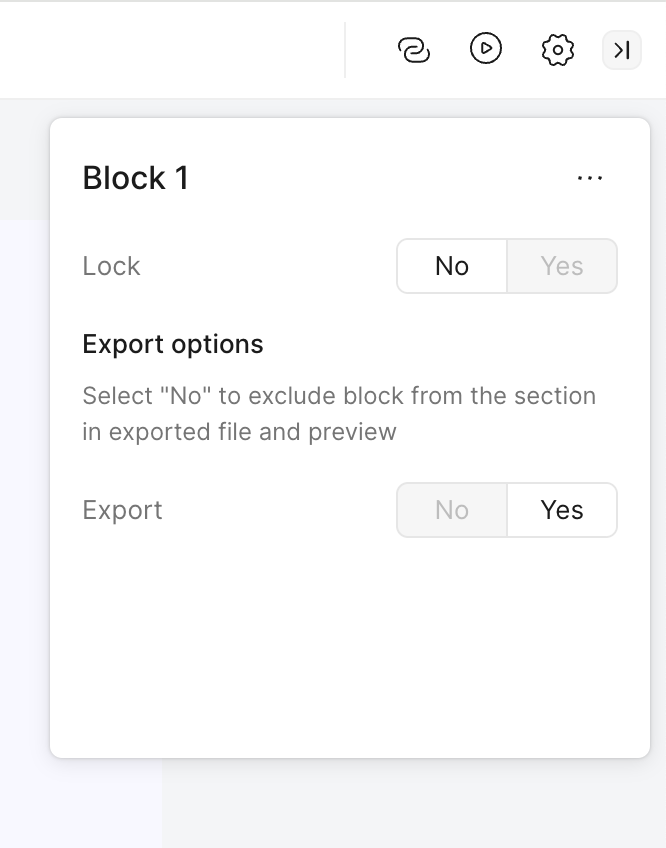Click the Export field label

(x=122, y=510)
